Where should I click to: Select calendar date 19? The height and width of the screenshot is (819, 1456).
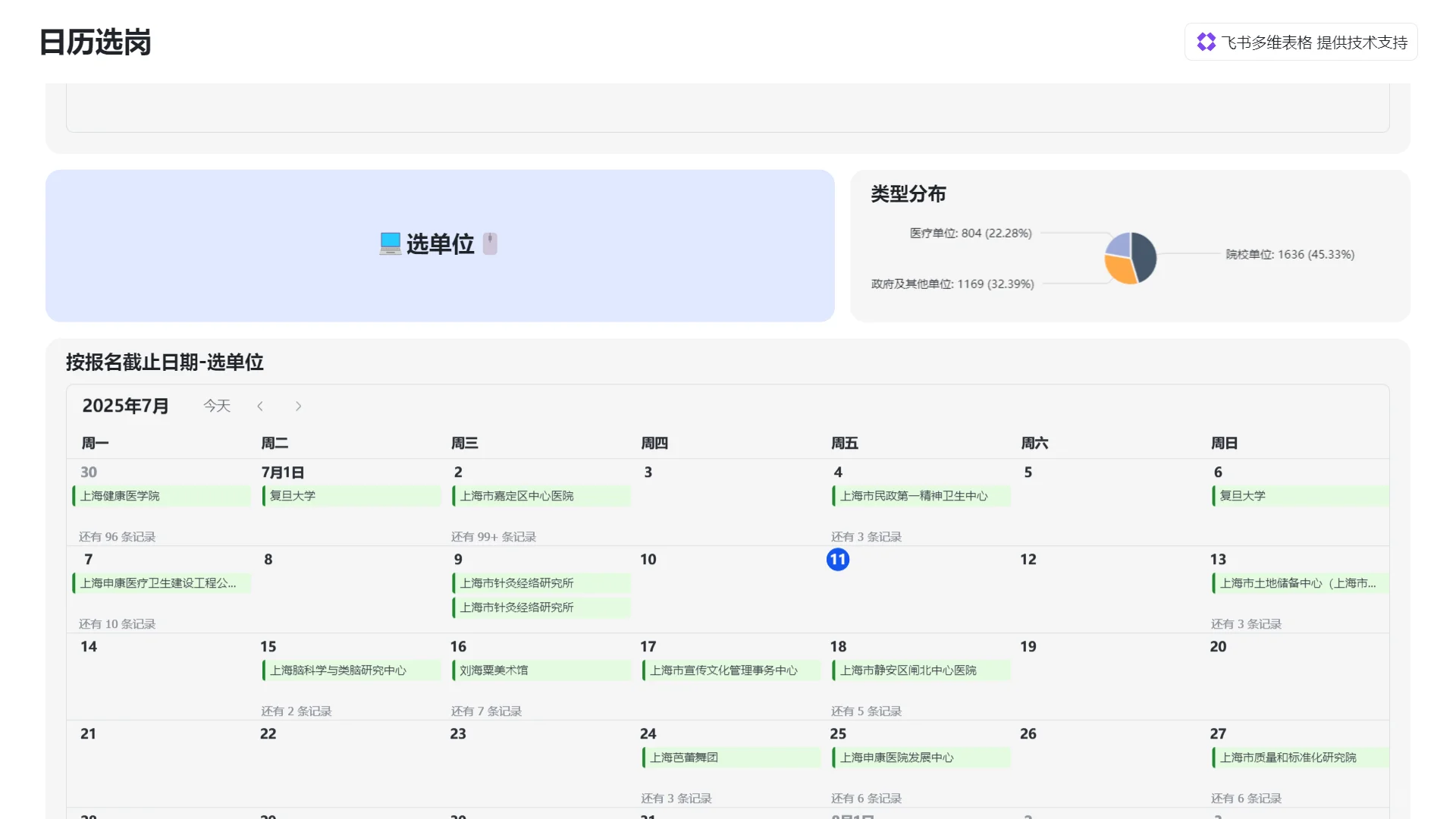click(x=1028, y=647)
